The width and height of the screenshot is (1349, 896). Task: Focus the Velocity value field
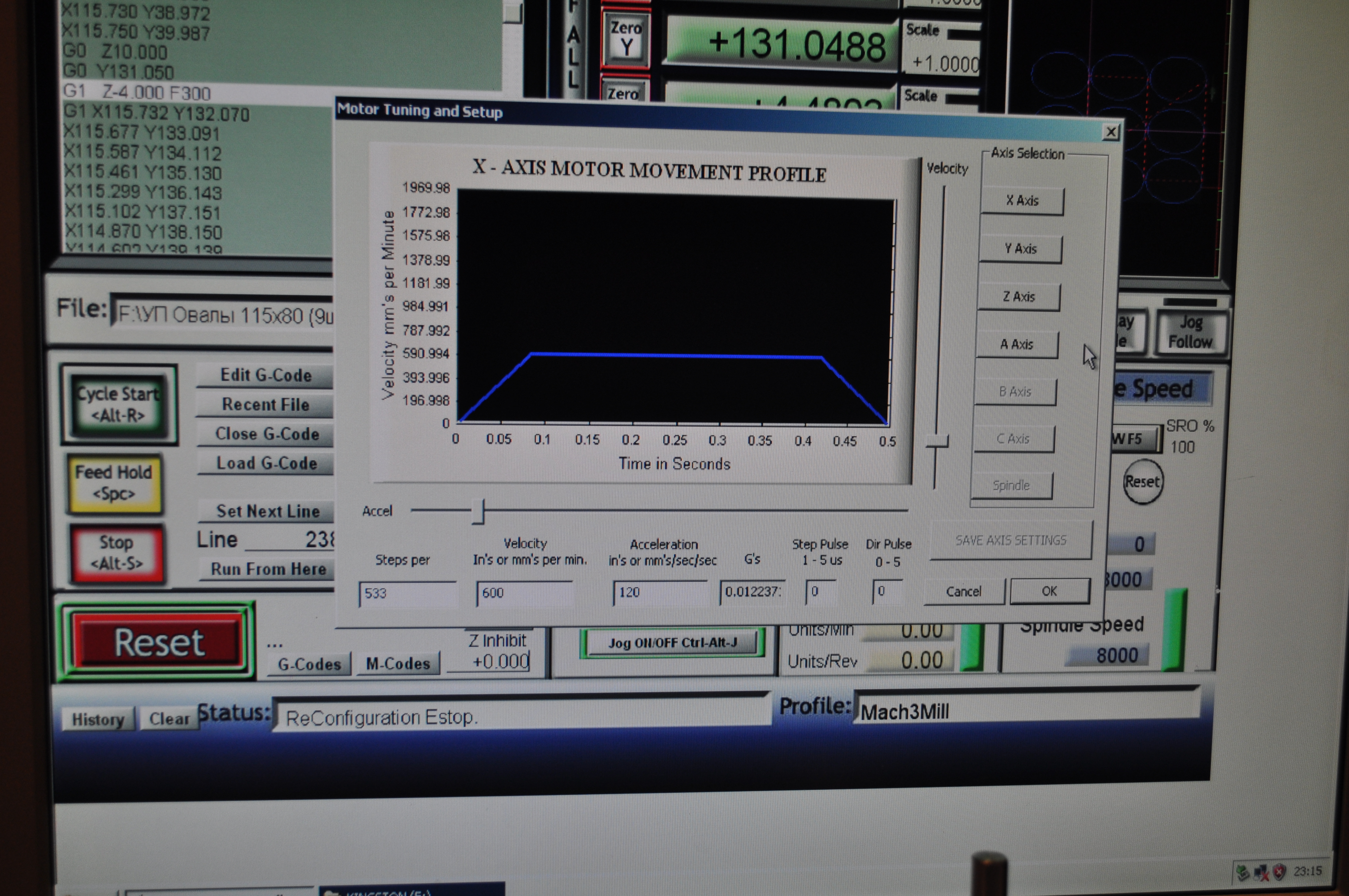(x=523, y=593)
